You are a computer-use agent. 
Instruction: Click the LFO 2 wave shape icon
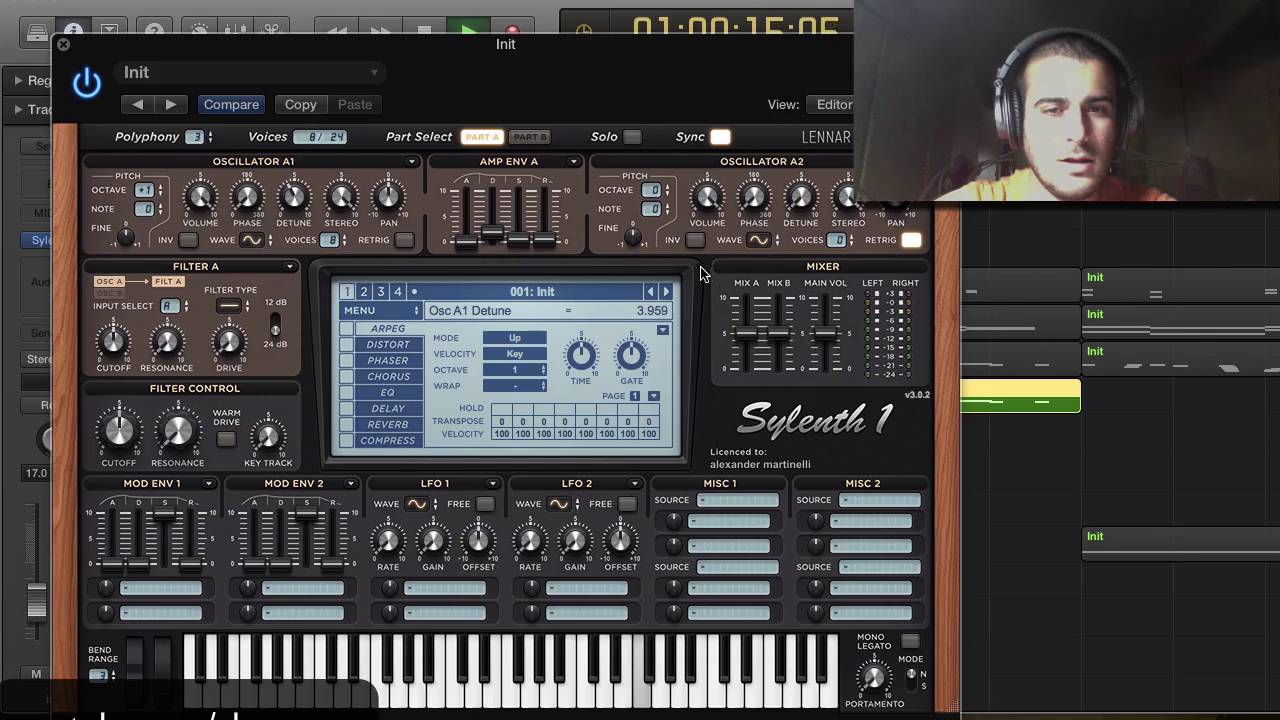pos(558,504)
